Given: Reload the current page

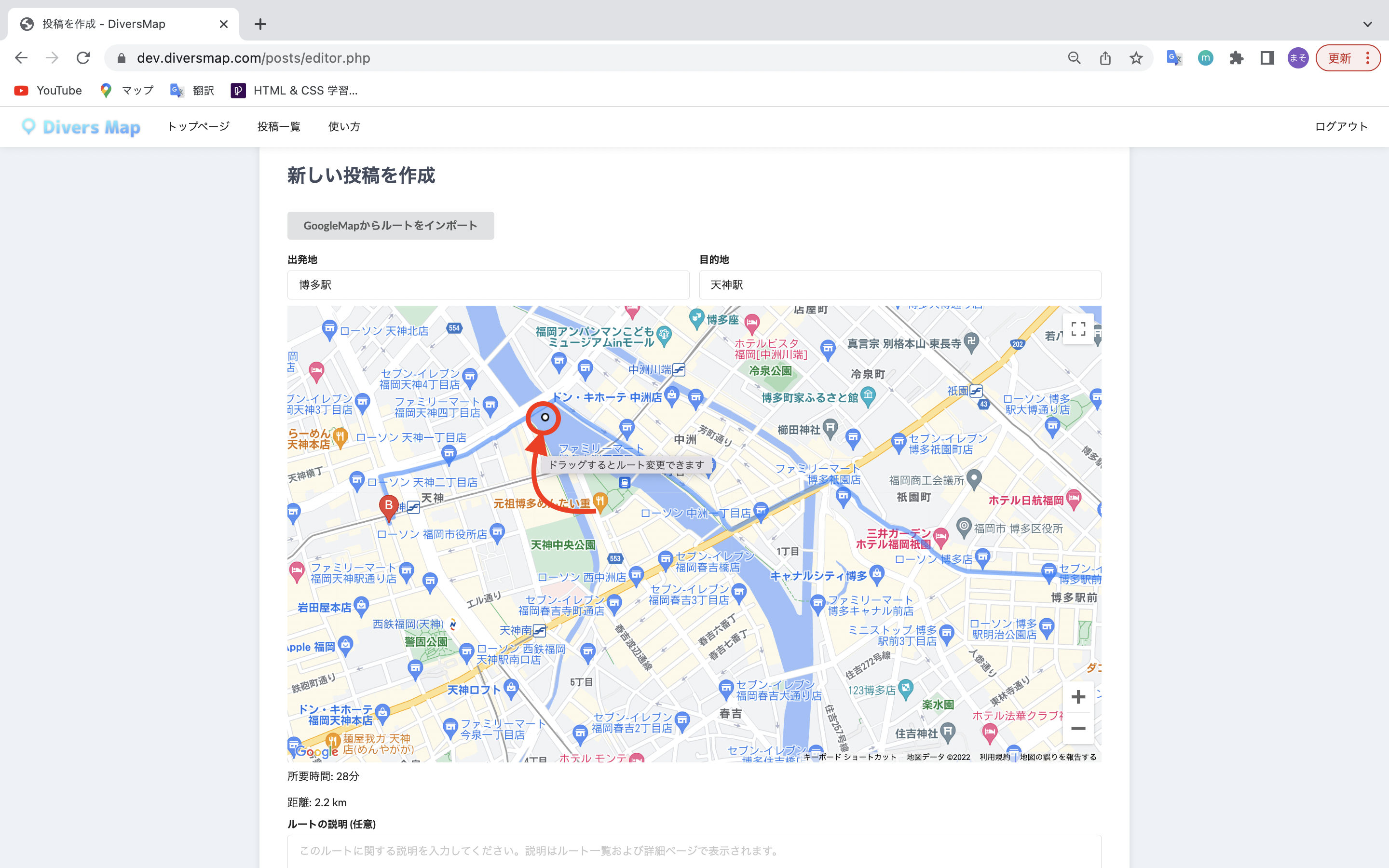Looking at the screenshot, I should (83, 57).
